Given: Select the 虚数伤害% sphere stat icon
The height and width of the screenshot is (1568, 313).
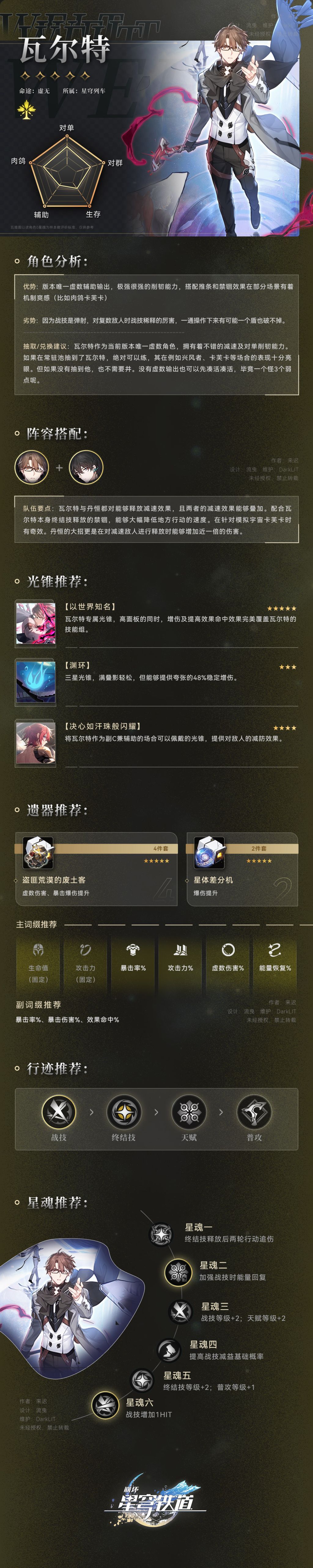Looking at the screenshot, I should pyautogui.click(x=228, y=950).
